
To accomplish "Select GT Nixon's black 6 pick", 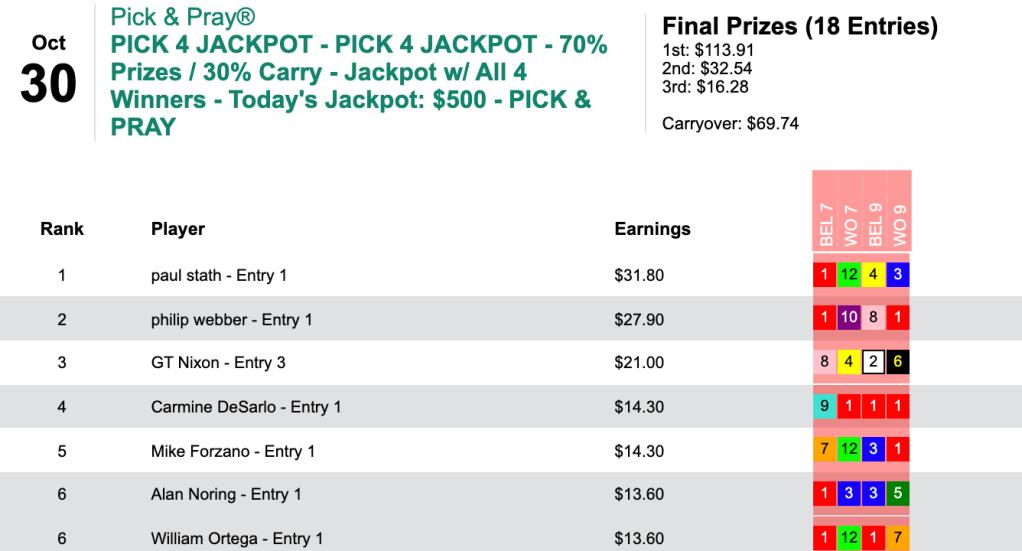I will (x=898, y=363).
